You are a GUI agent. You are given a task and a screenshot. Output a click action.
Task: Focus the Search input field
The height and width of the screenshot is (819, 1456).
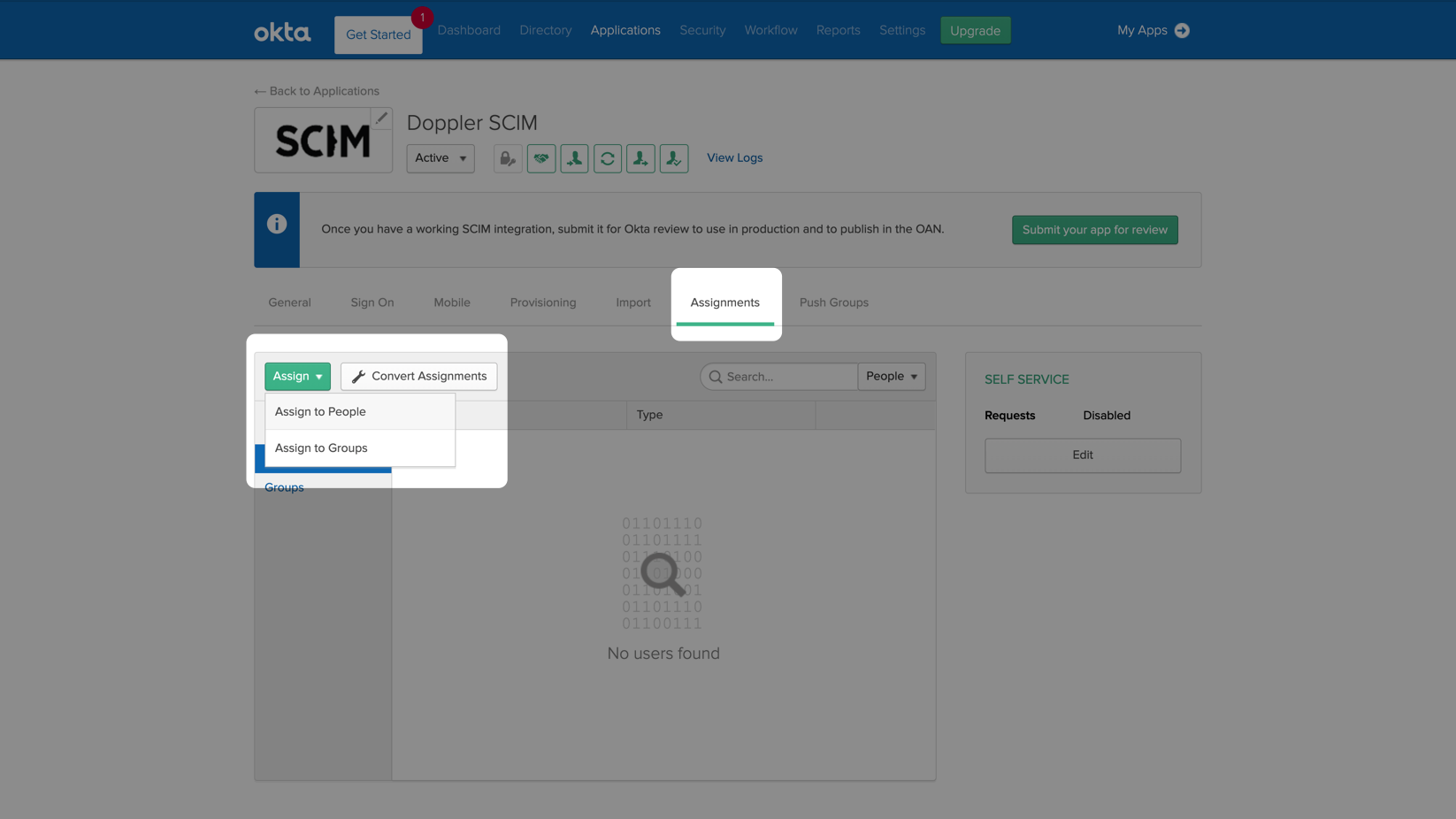[779, 377]
